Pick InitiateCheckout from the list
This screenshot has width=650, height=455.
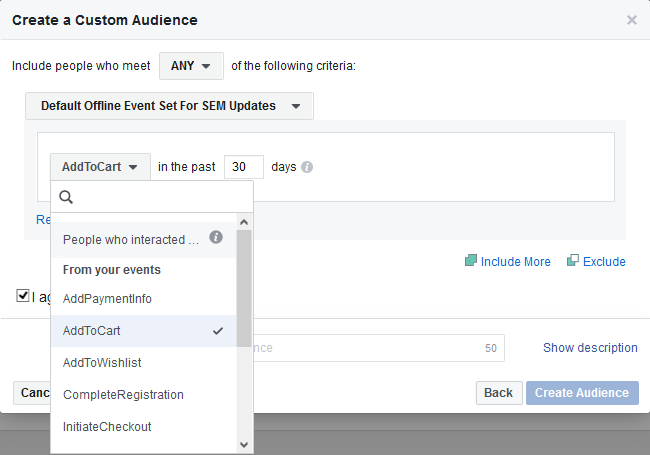click(107, 426)
